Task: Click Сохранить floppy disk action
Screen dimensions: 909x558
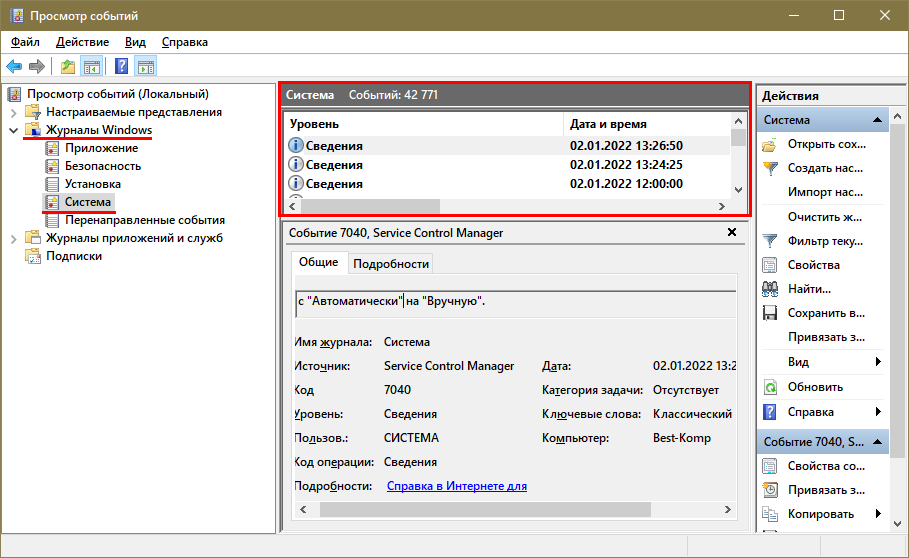Action: (x=824, y=313)
